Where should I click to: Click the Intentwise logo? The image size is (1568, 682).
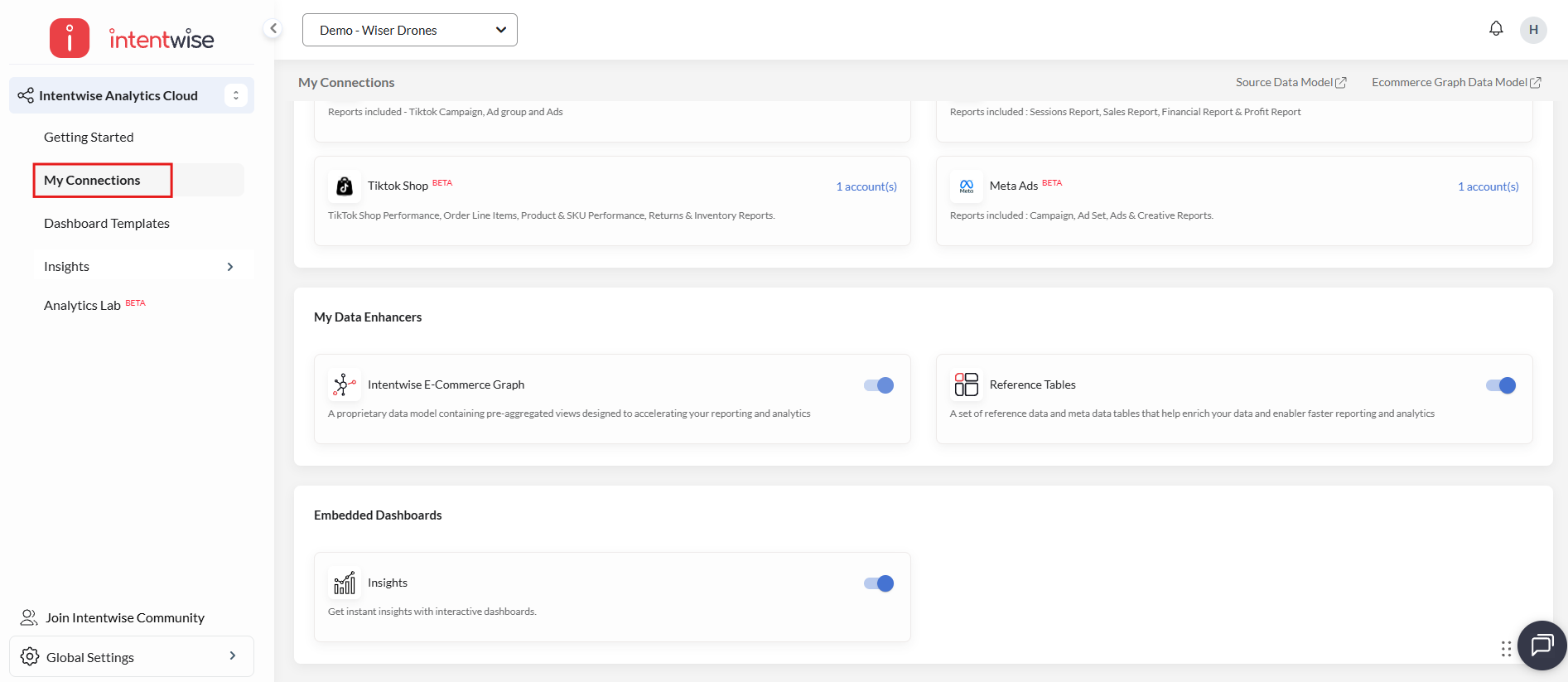[x=133, y=38]
